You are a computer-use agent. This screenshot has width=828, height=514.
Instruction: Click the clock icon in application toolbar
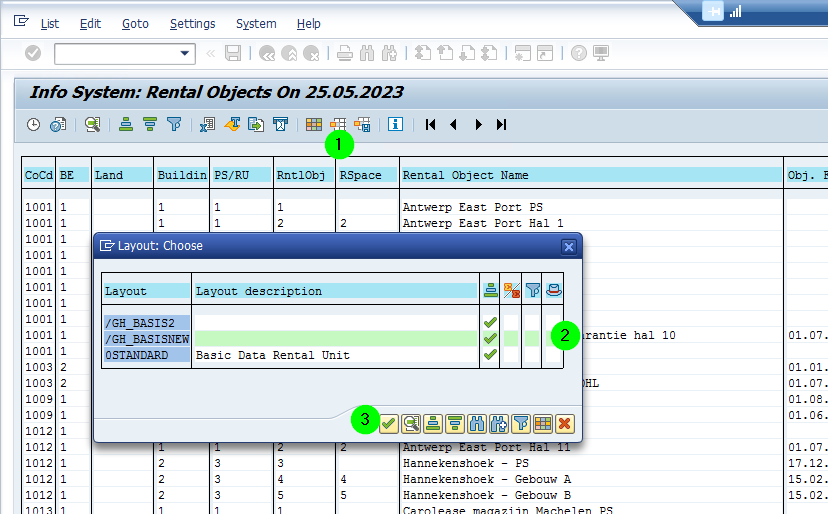click(x=33, y=125)
